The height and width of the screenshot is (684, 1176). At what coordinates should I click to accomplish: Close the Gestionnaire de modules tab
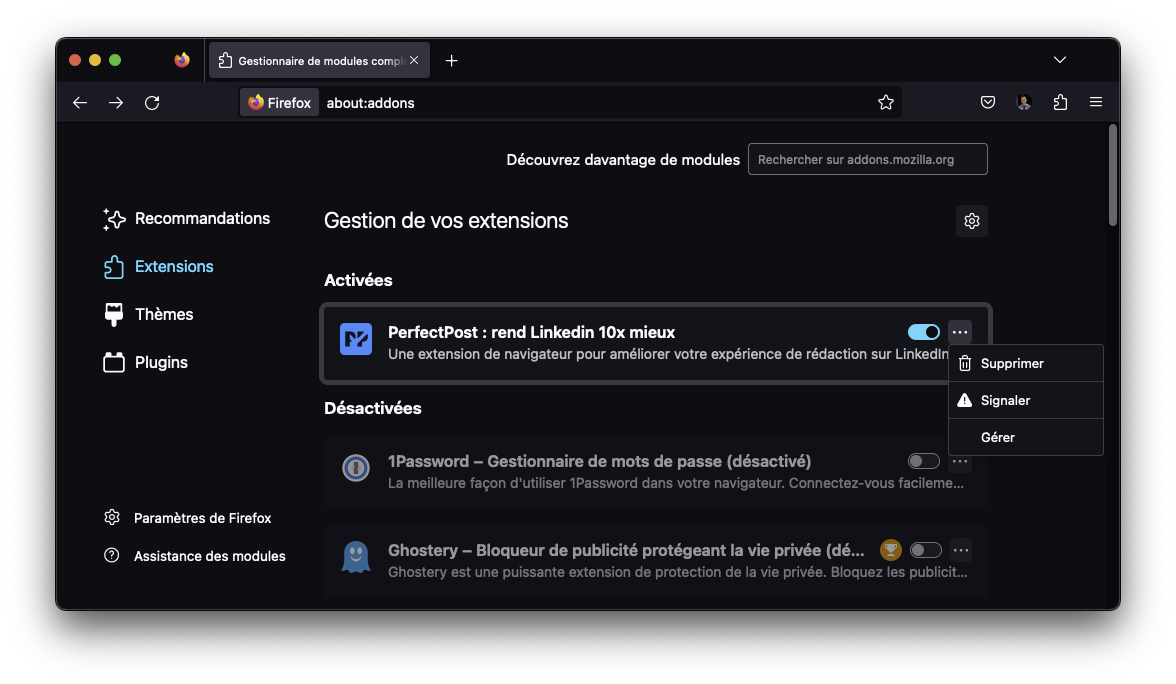point(414,60)
